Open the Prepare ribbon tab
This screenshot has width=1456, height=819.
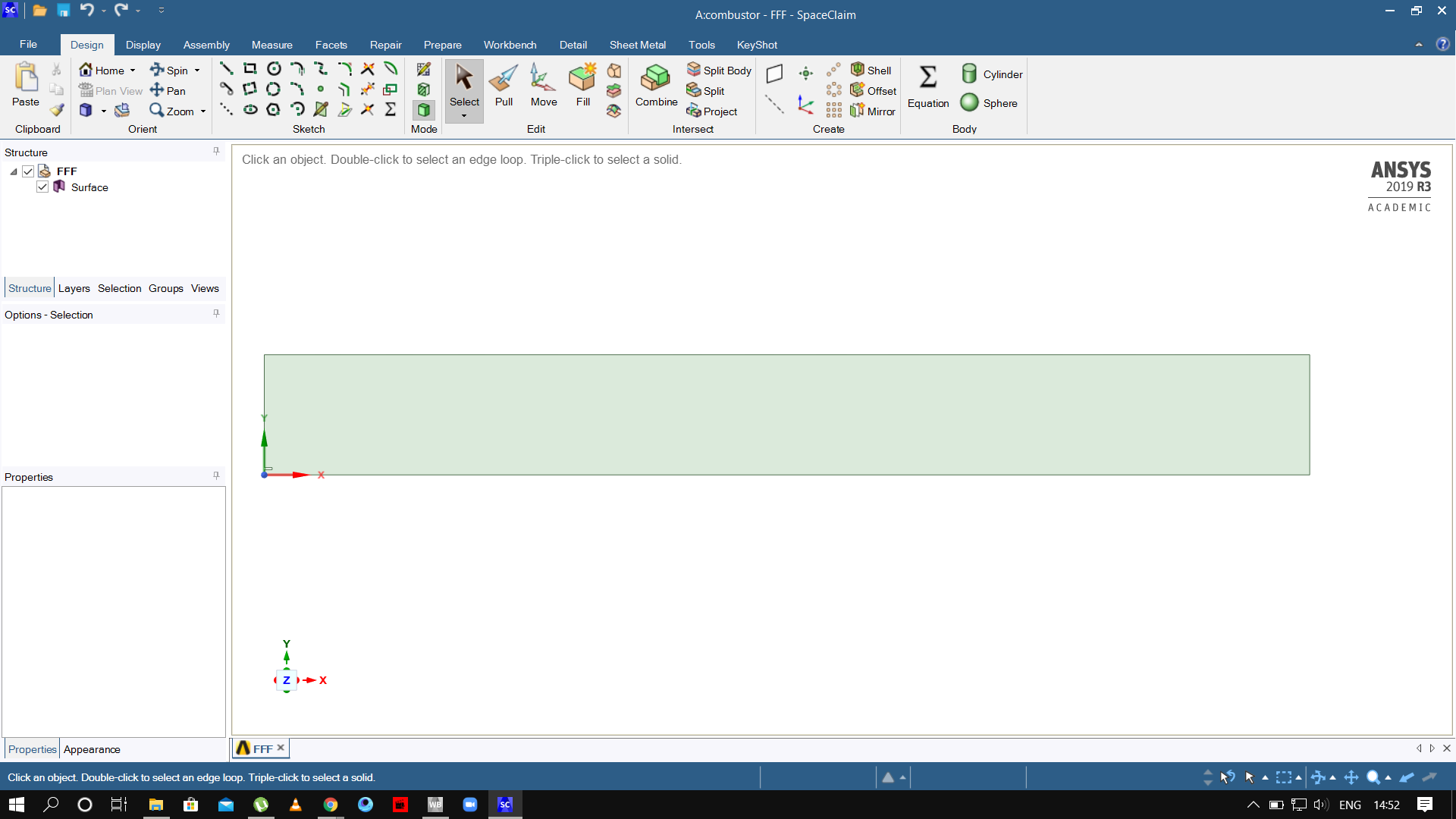pos(442,45)
